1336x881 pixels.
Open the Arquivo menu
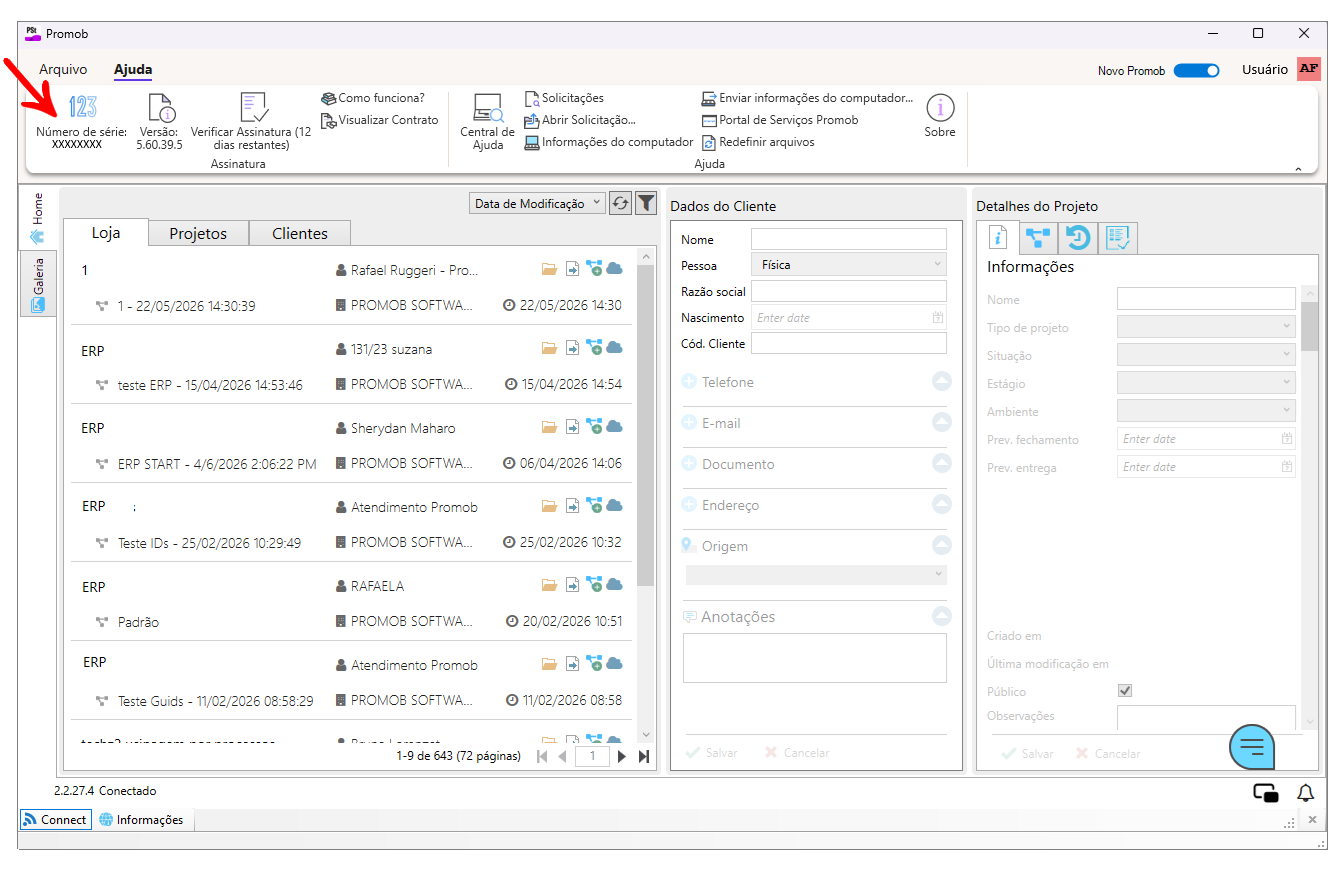pos(63,70)
